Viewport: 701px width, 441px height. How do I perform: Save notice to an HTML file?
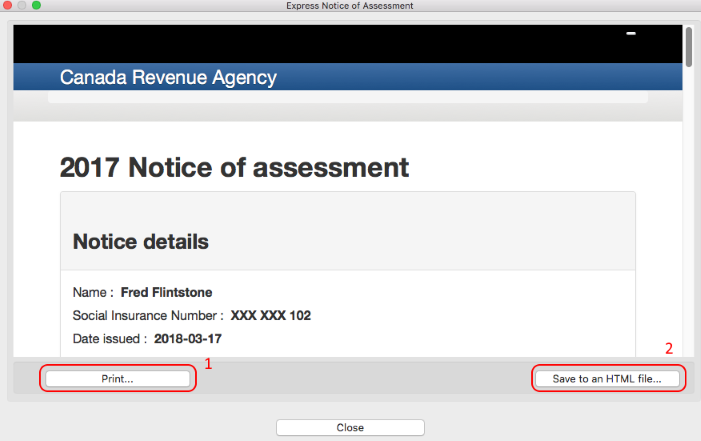(607, 379)
